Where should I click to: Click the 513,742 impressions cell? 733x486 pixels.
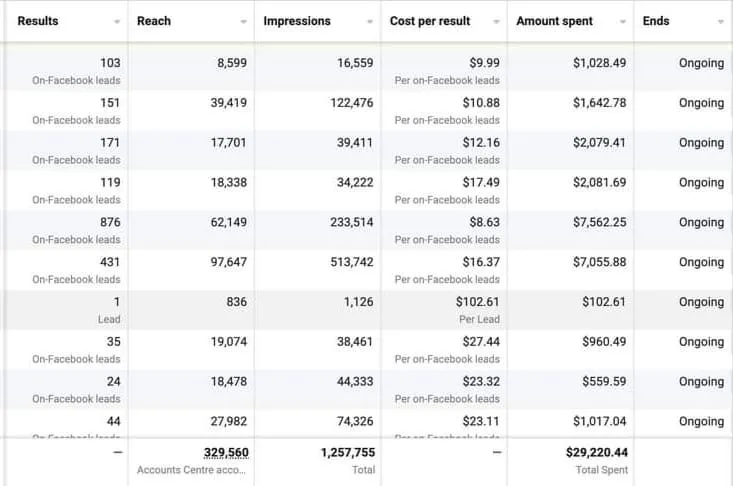(351, 262)
